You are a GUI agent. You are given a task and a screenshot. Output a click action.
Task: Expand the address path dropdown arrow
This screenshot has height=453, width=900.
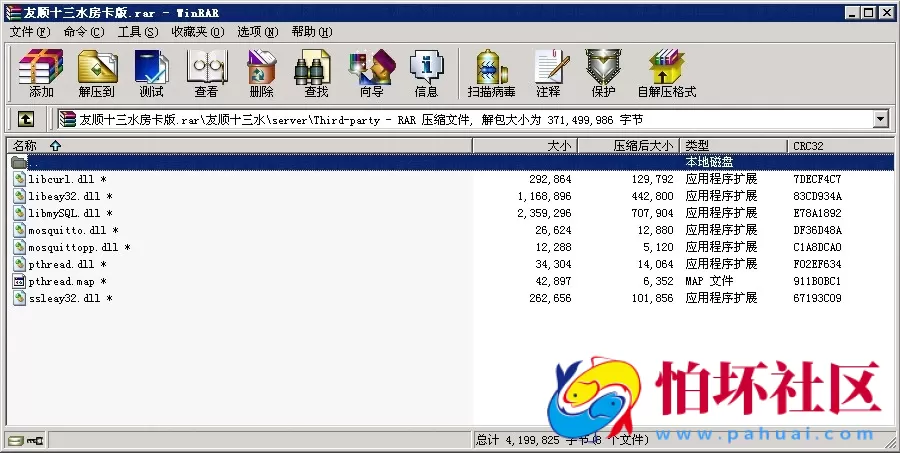[x=880, y=119]
